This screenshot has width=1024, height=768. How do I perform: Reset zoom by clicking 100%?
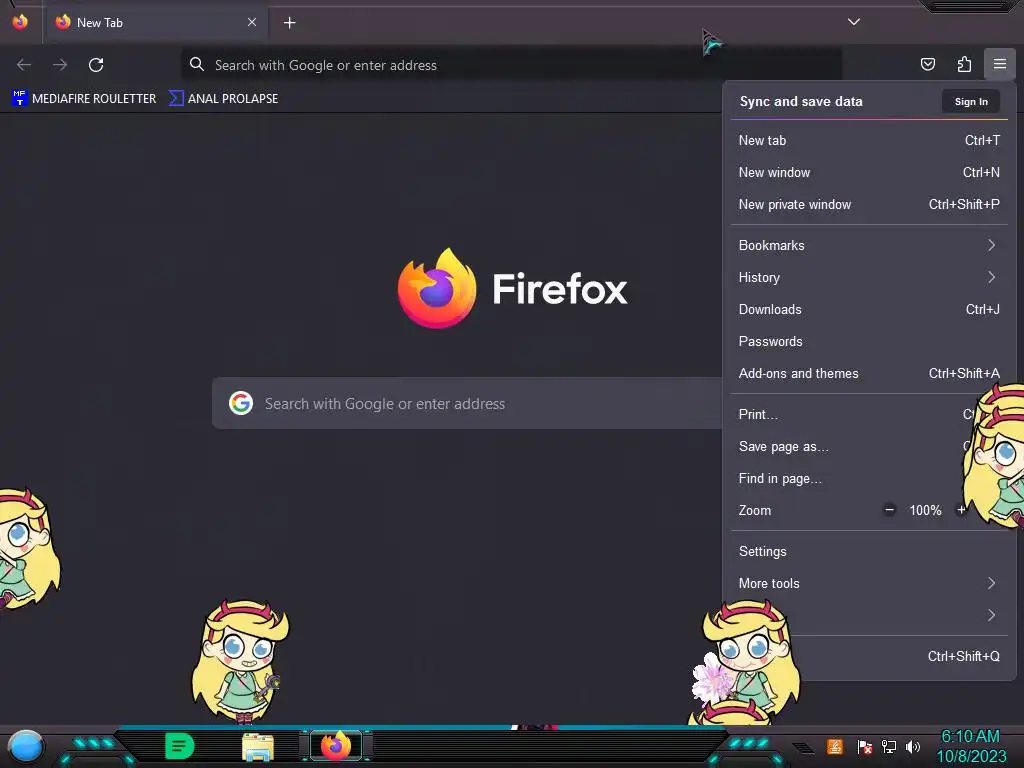(x=925, y=510)
